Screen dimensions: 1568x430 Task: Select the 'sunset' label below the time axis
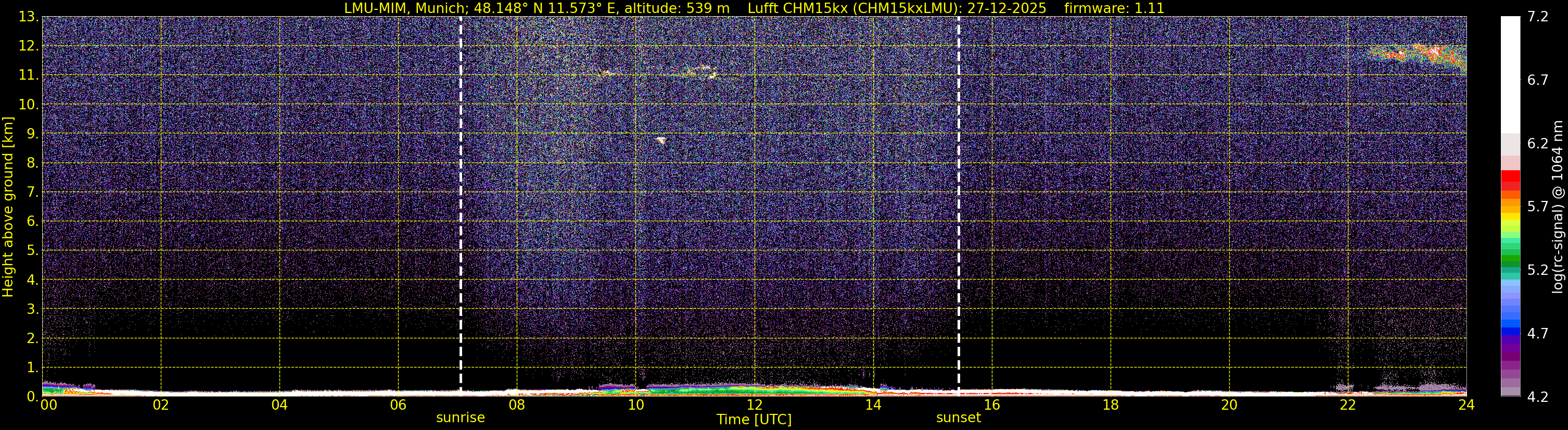click(x=959, y=418)
